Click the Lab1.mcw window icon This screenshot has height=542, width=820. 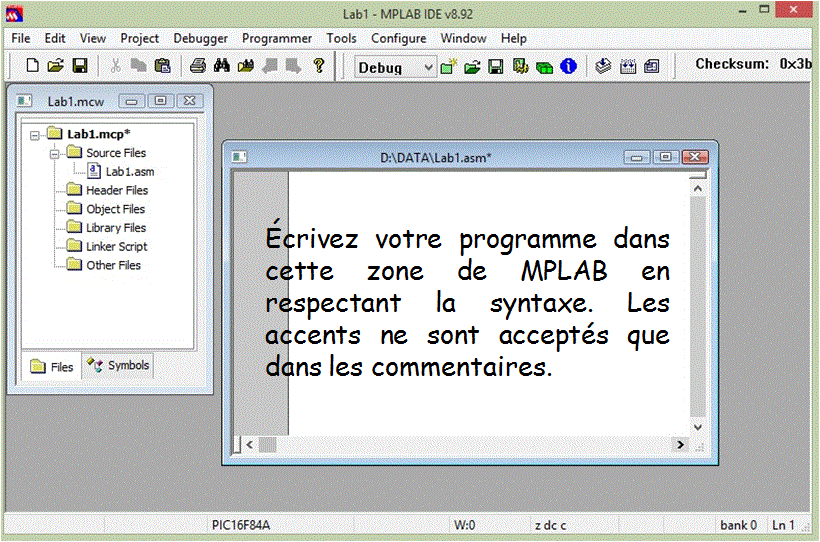point(24,100)
